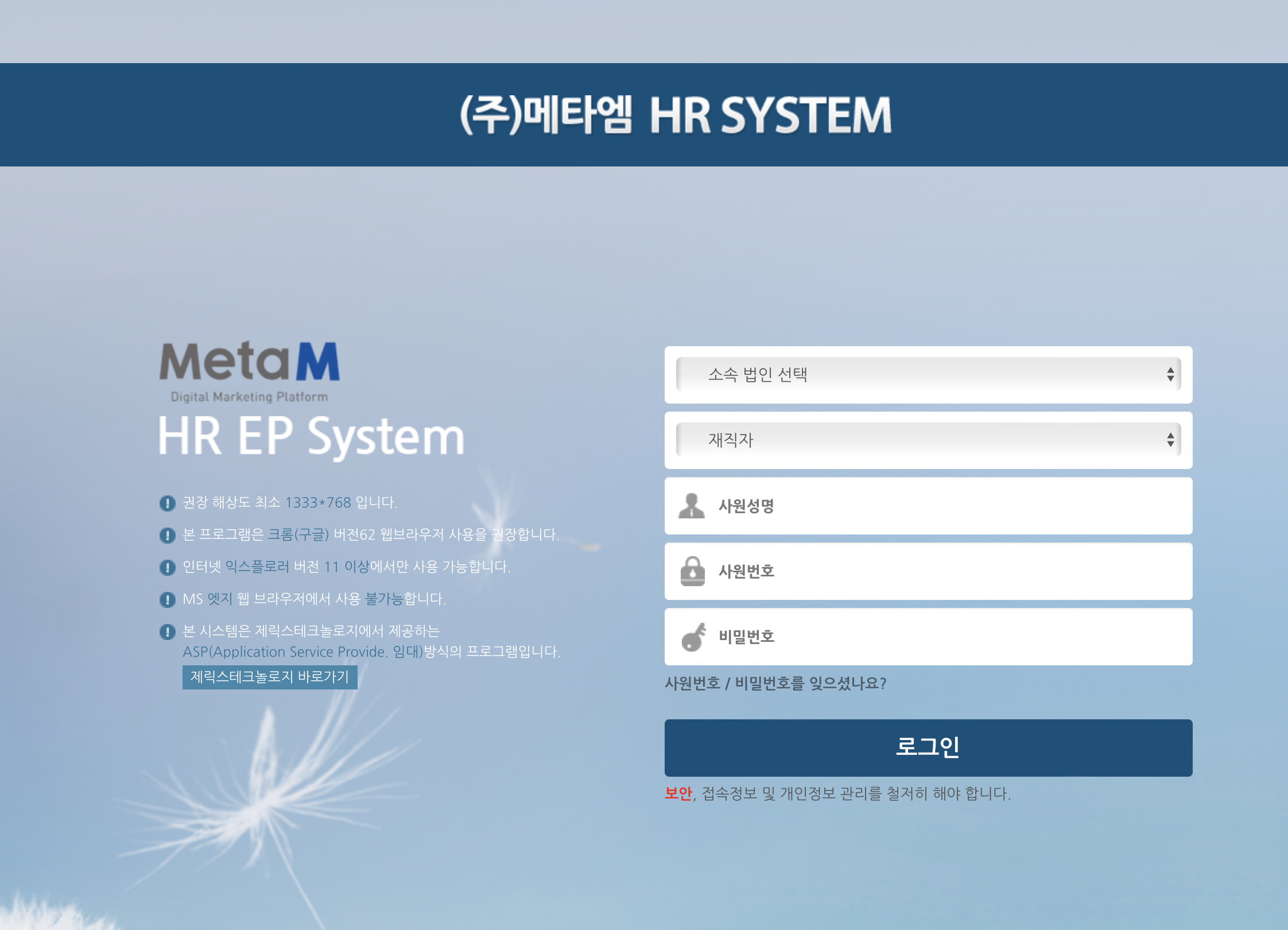Click the info icon before resolution recommendation notice
Image resolution: width=1288 pixels, height=930 pixels.
167,503
